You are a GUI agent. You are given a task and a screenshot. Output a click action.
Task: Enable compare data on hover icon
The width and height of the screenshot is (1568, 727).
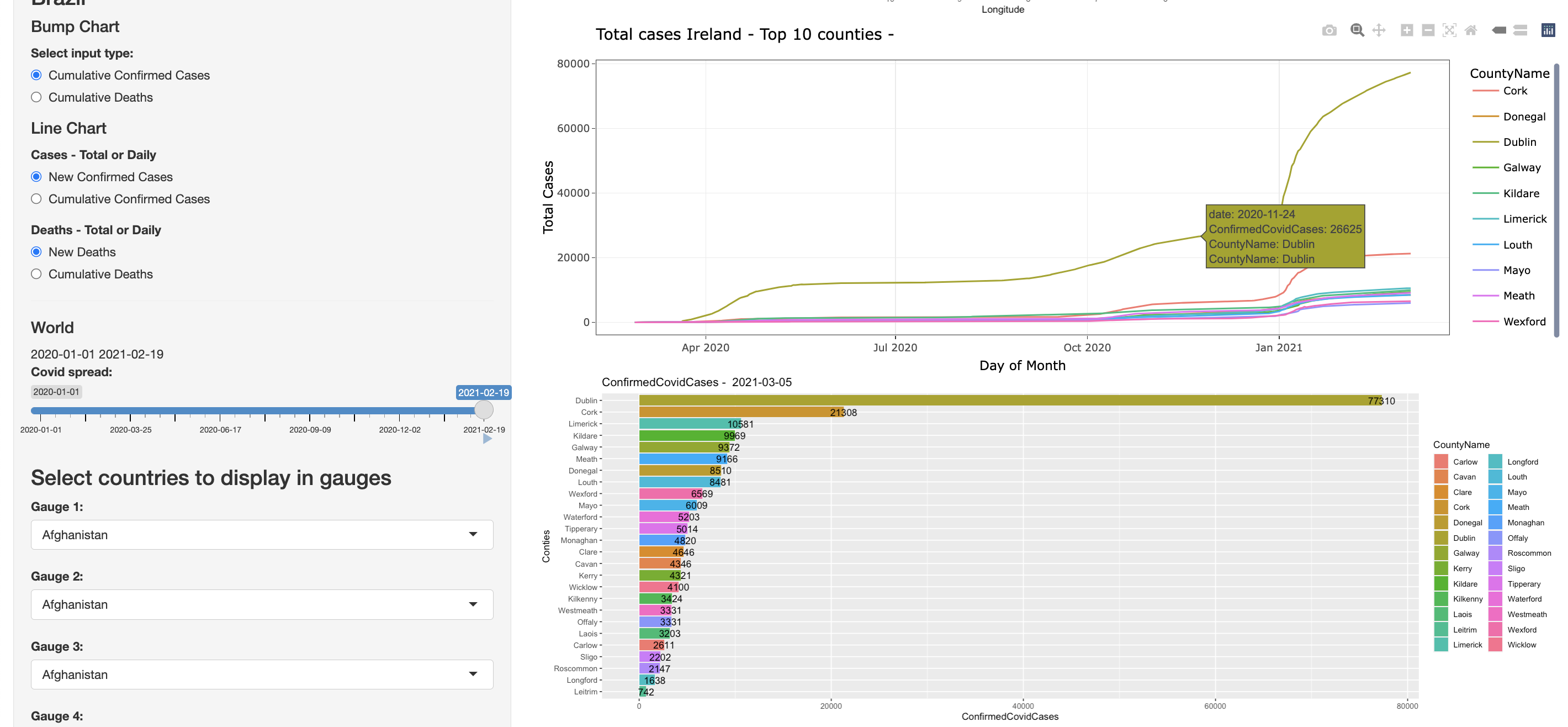click(x=1520, y=30)
